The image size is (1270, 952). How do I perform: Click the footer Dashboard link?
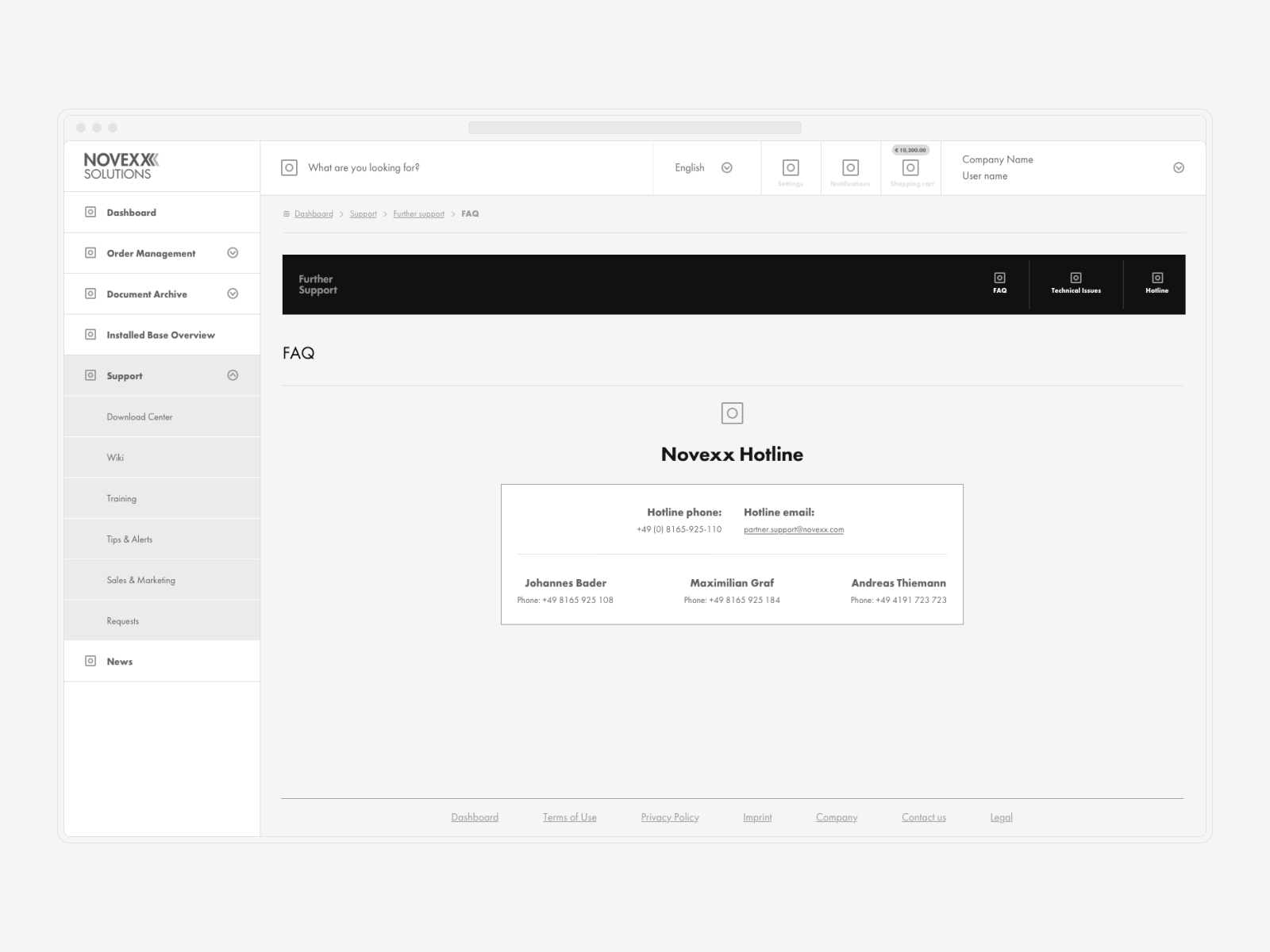(475, 817)
